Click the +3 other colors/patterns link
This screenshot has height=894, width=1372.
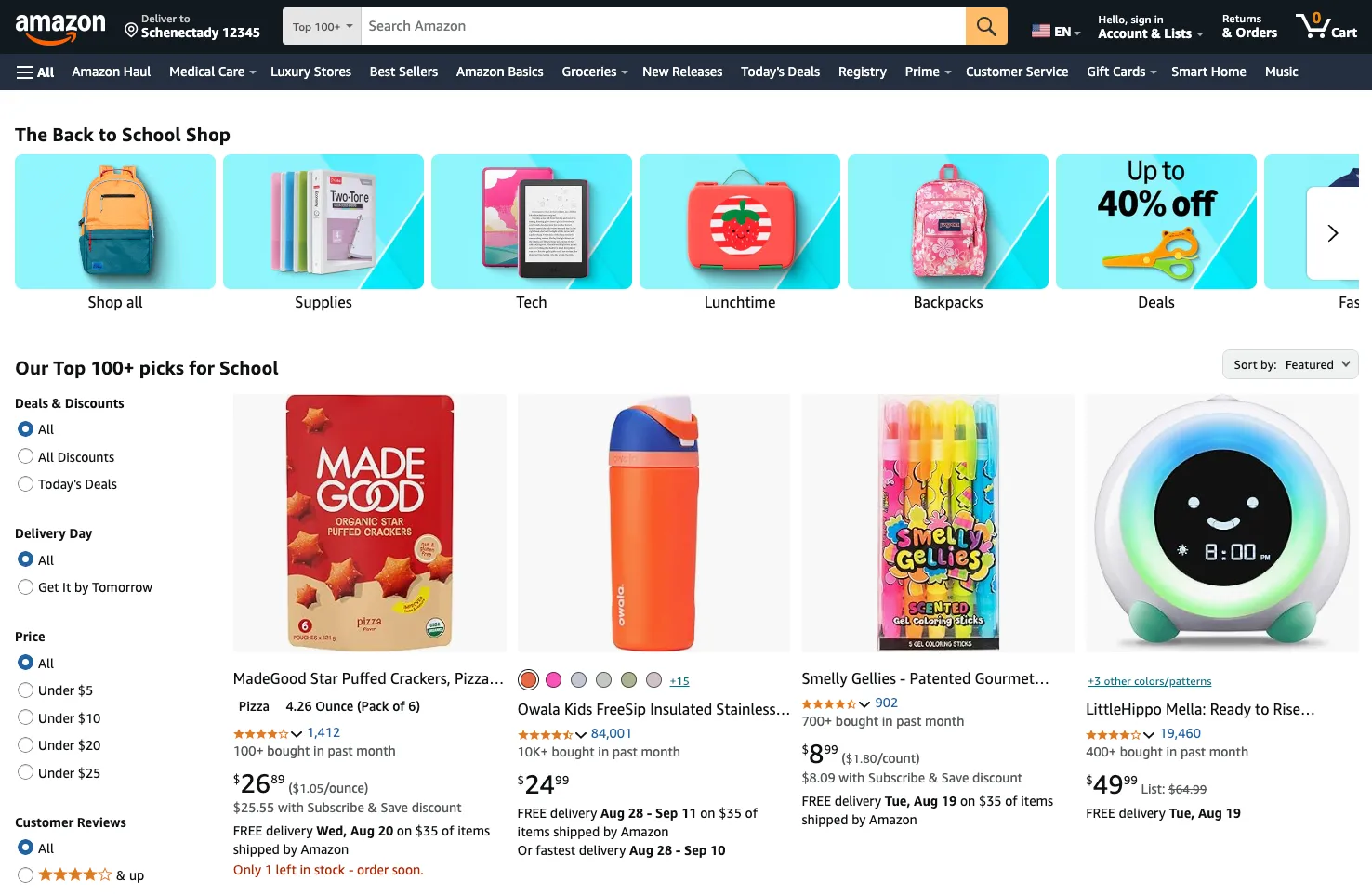(x=1149, y=681)
